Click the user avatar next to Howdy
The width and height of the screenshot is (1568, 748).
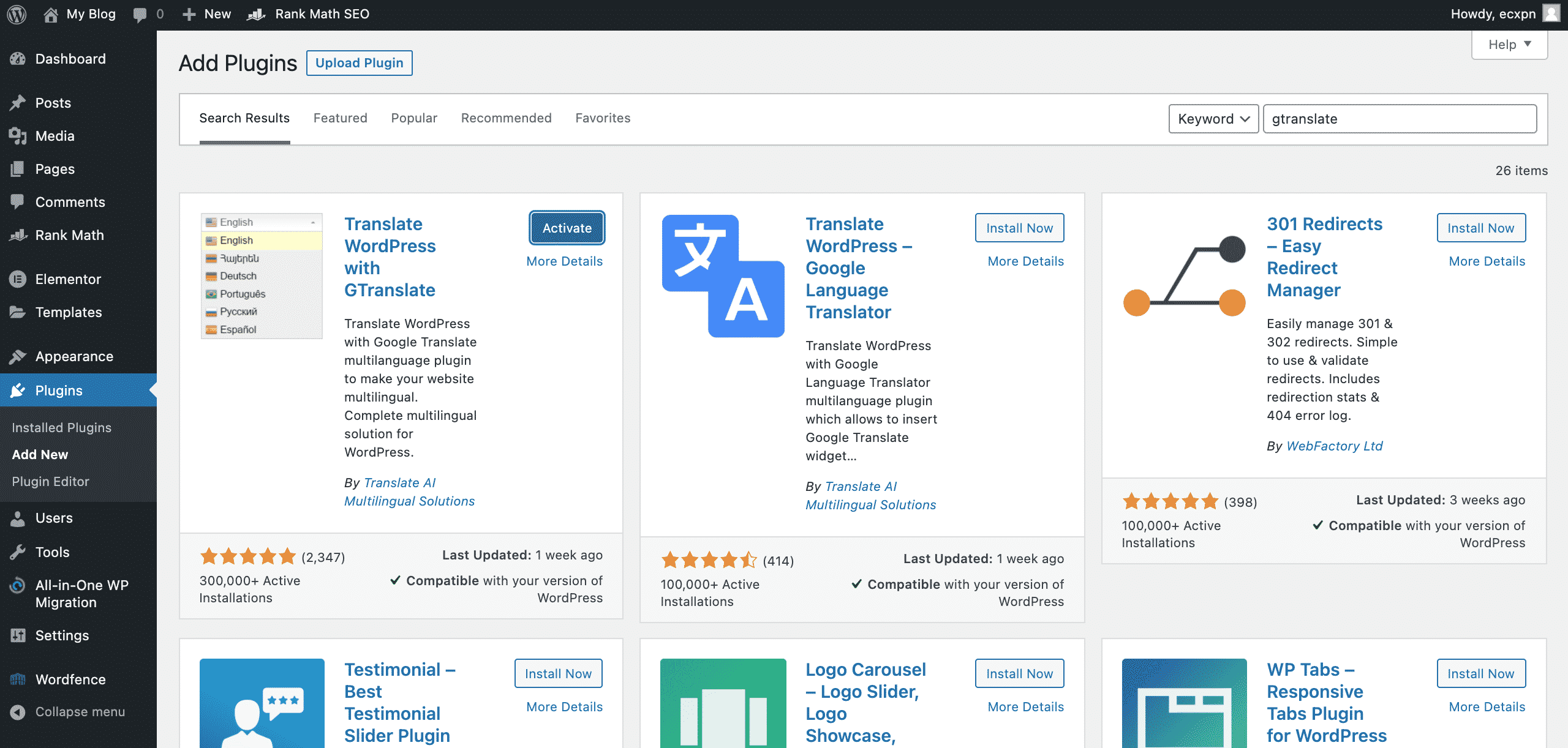pos(1551,13)
